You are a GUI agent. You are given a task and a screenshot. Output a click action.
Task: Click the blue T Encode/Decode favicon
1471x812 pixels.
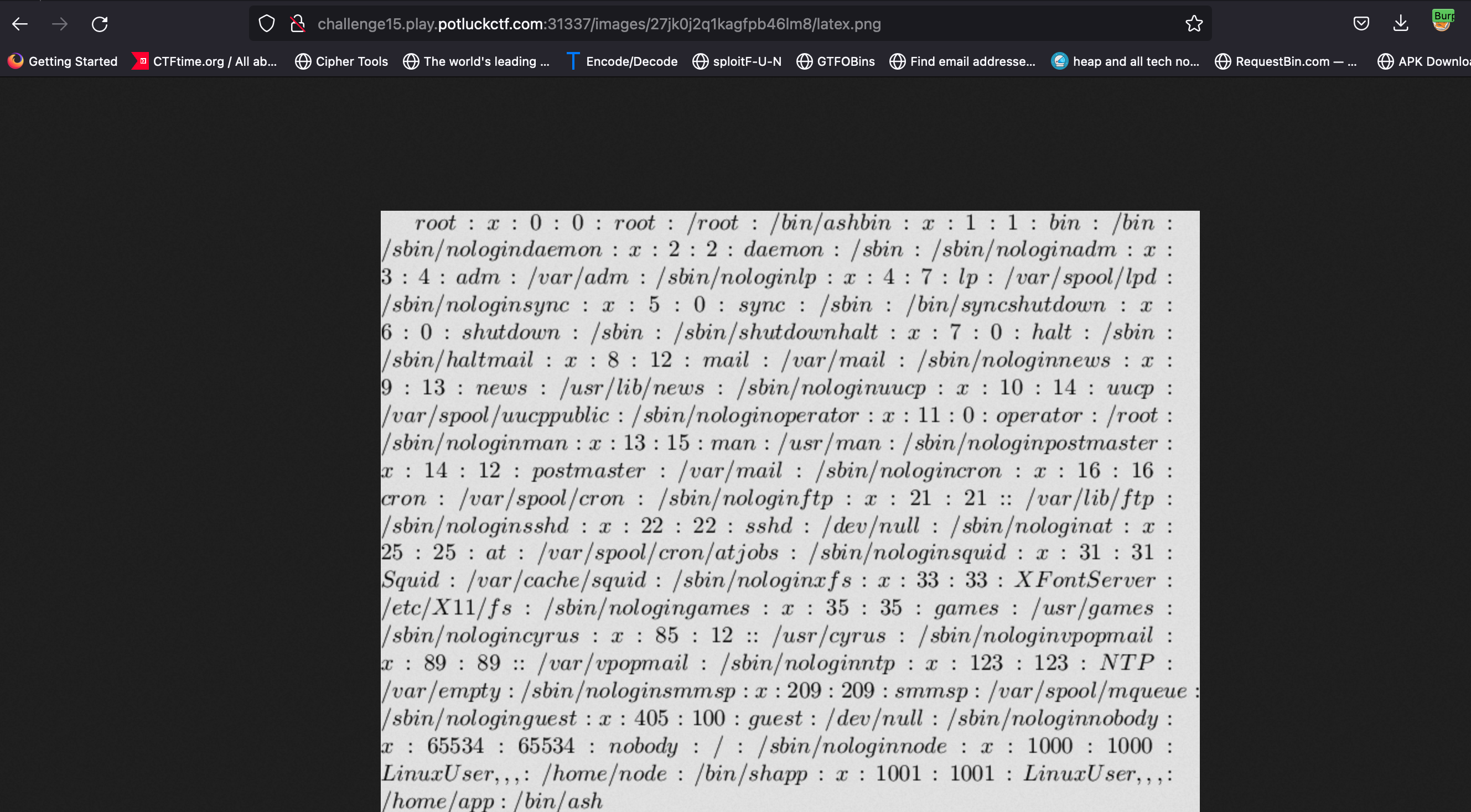coord(573,61)
